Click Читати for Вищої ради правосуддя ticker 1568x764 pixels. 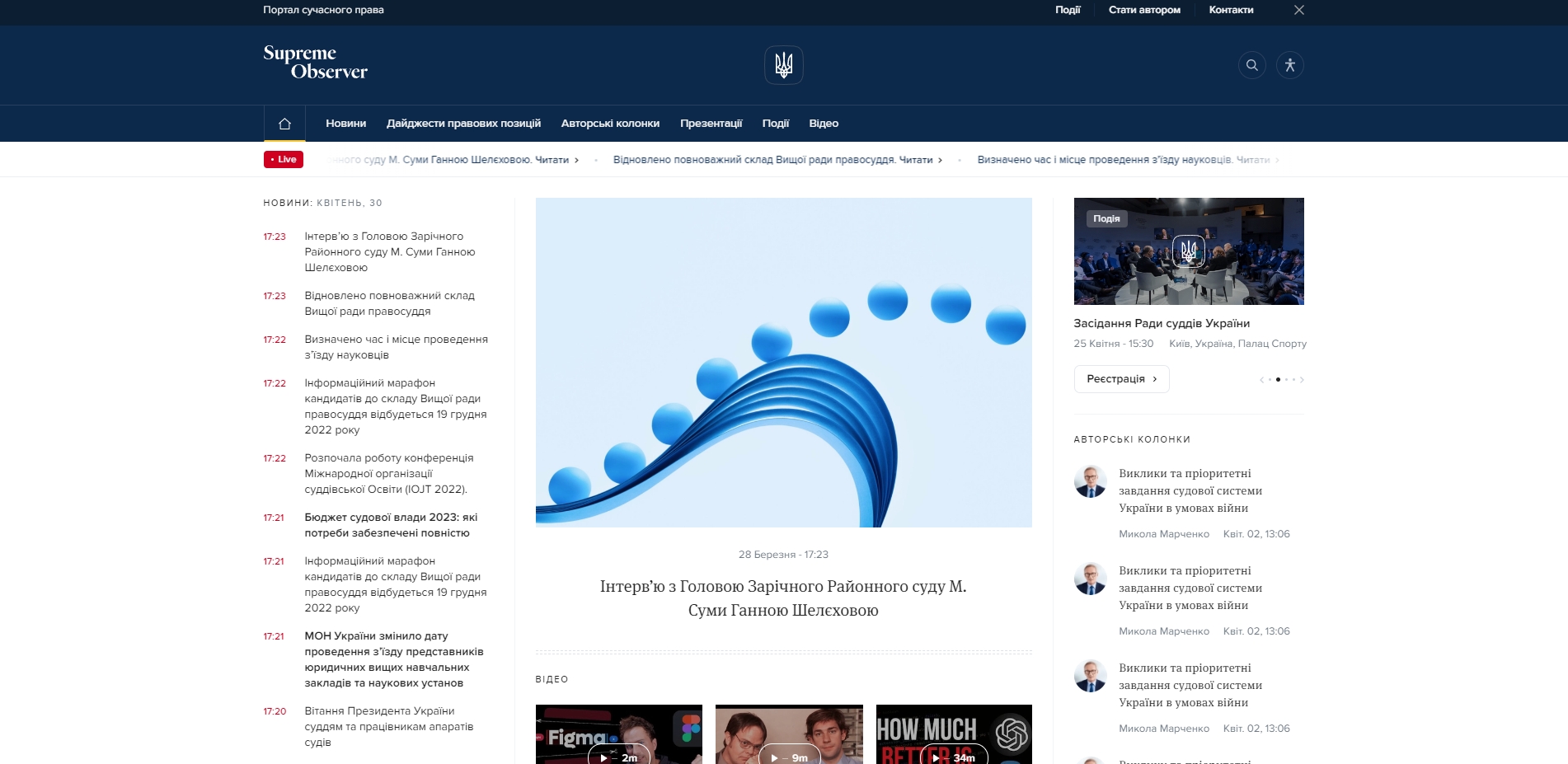(x=920, y=160)
